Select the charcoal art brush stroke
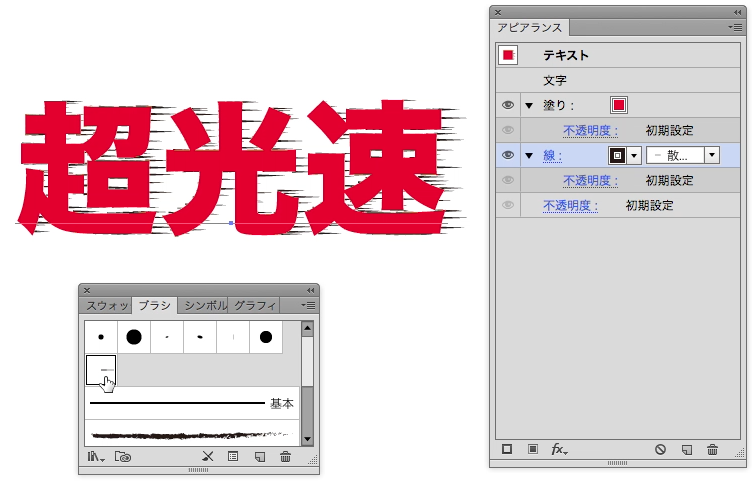The height and width of the screenshot is (481, 752). (x=192, y=434)
